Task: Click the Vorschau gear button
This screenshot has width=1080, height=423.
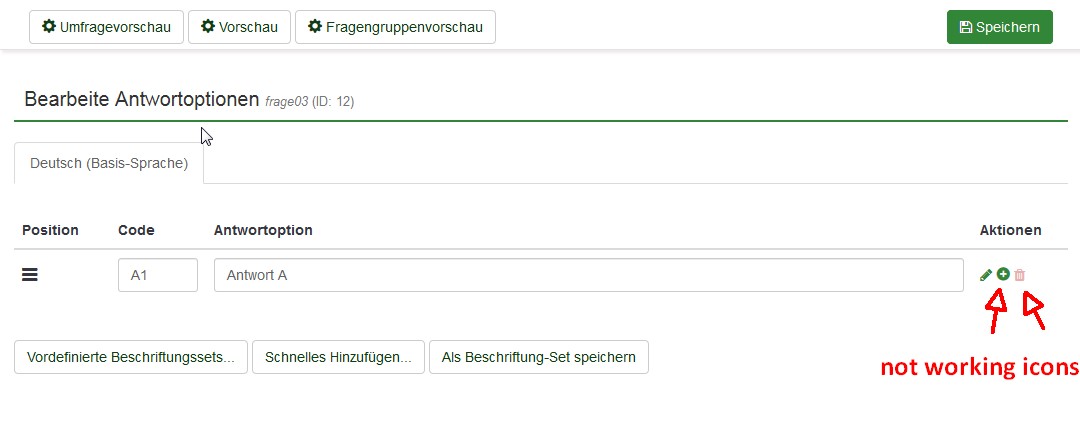Action: point(239,27)
